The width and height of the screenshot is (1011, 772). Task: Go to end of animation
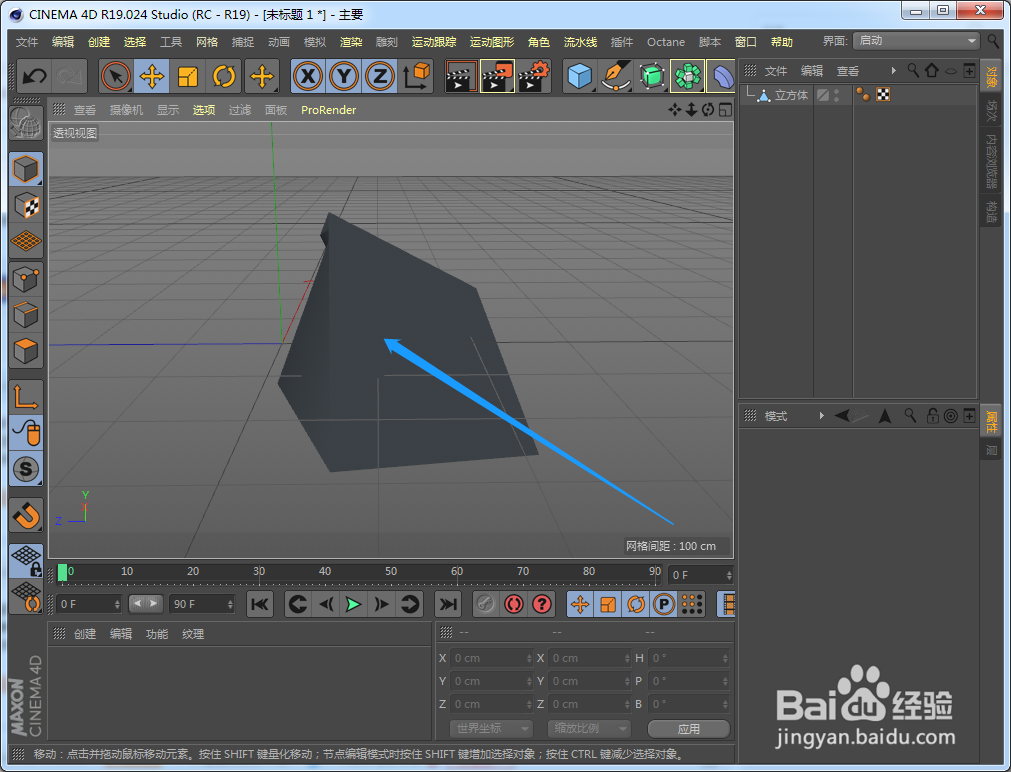[447, 604]
